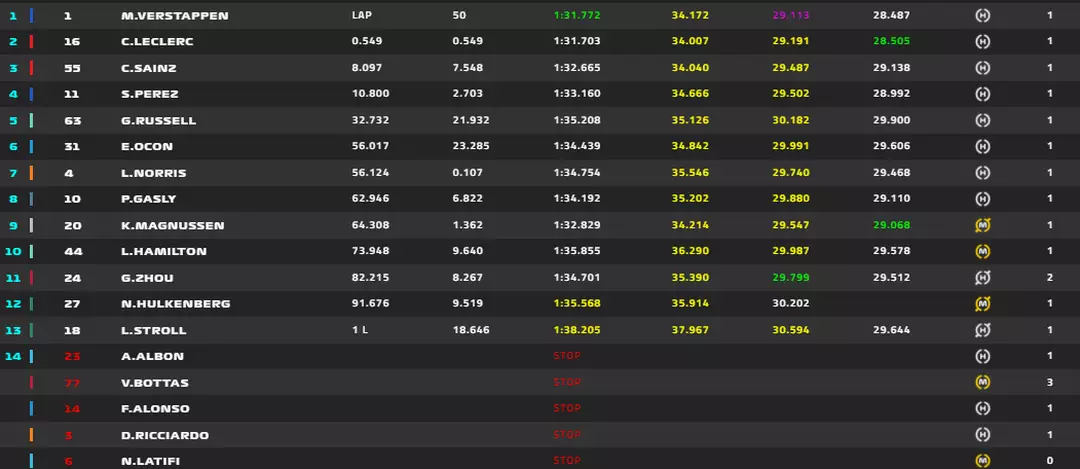This screenshot has width=1080, height=469.
Task: Click Magnussen's yellow medium tyre icon
Action: 983,225
